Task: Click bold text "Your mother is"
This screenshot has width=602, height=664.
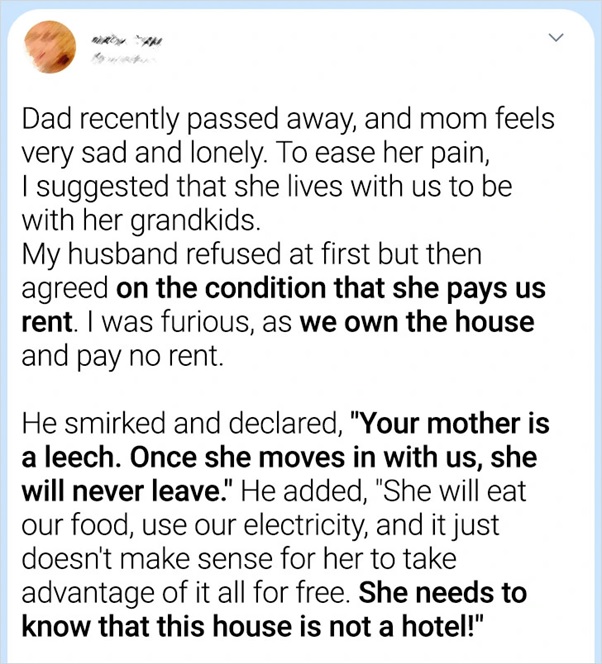Action: click(455, 425)
